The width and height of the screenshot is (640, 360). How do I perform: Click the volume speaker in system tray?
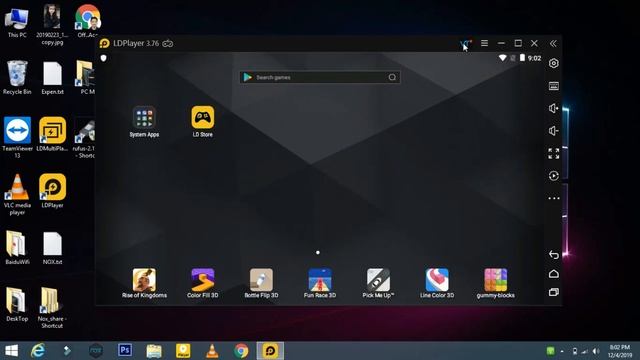tap(596, 351)
